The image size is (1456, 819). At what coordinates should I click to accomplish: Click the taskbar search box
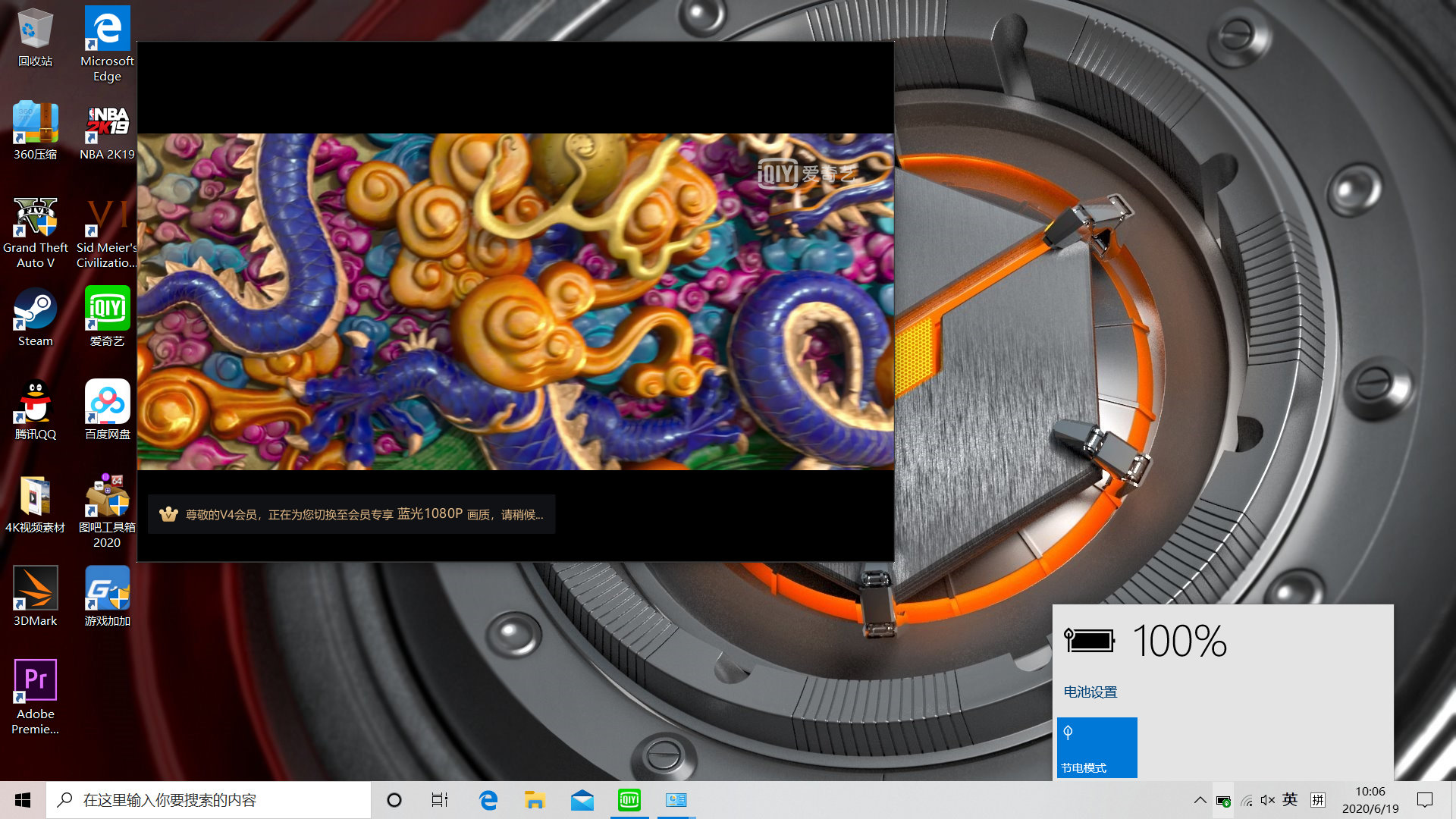(x=209, y=800)
